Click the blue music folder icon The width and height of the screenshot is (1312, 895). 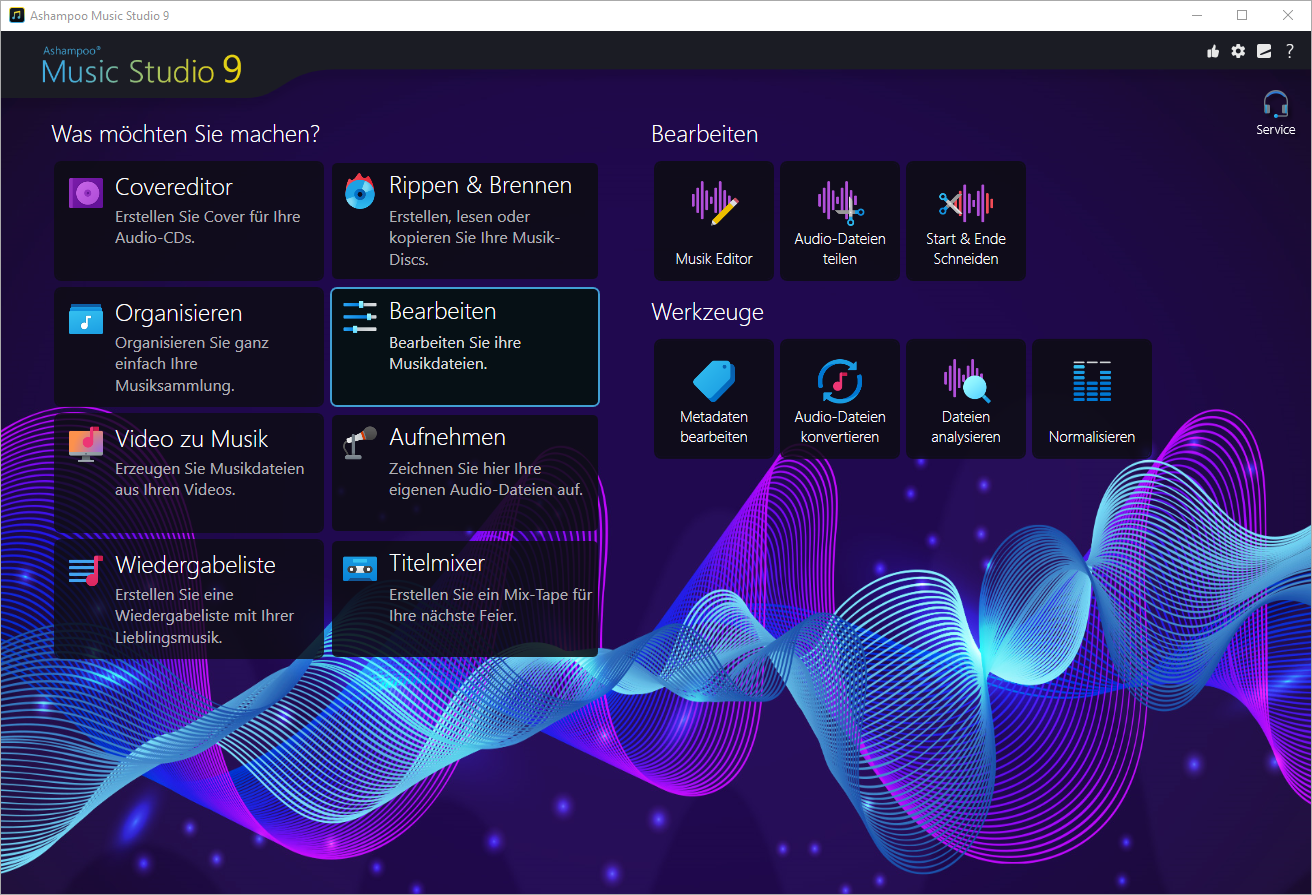86,318
